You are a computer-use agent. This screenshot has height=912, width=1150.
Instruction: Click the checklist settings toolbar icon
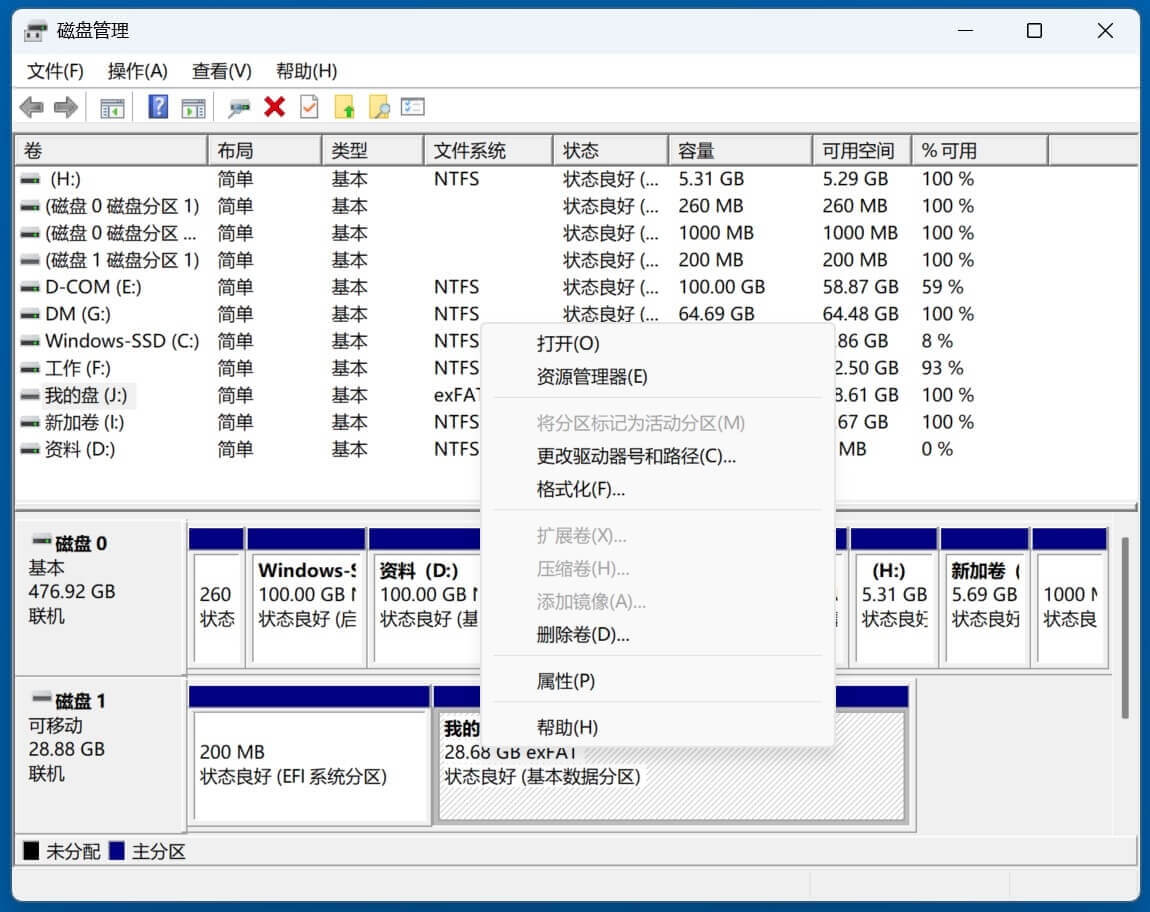click(x=413, y=107)
